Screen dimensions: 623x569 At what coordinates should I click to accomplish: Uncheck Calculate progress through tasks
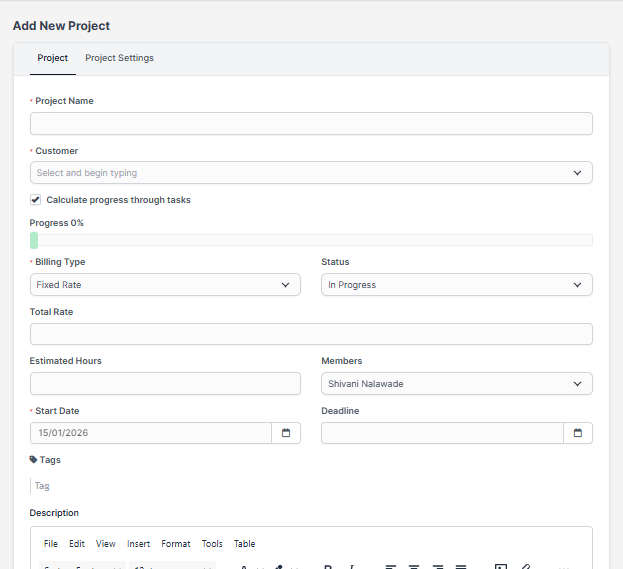(36, 200)
